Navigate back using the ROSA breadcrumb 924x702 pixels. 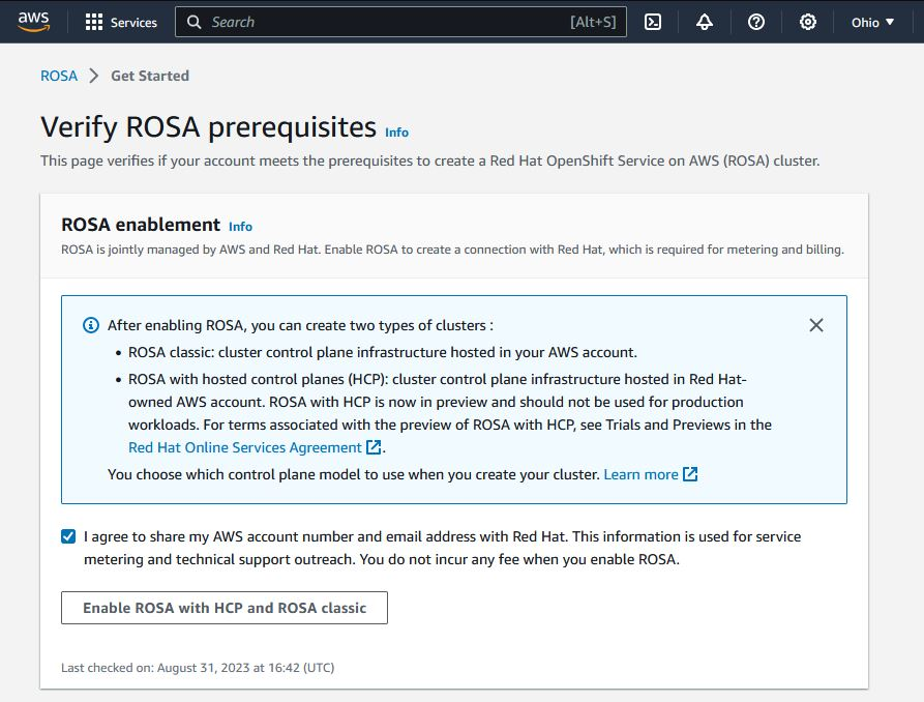pos(58,75)
